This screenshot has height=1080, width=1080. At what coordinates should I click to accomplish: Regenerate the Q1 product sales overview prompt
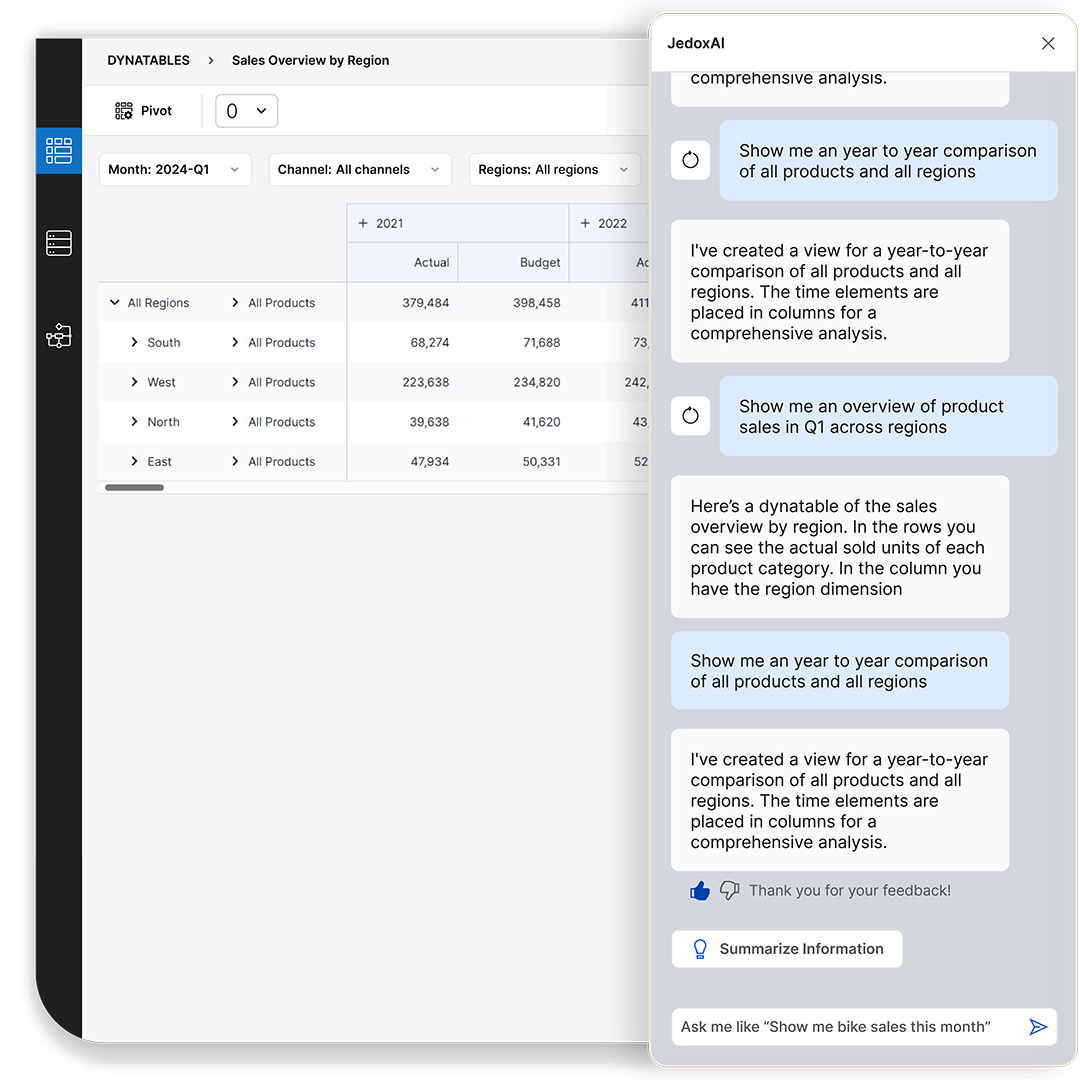(x=690, y=416)
